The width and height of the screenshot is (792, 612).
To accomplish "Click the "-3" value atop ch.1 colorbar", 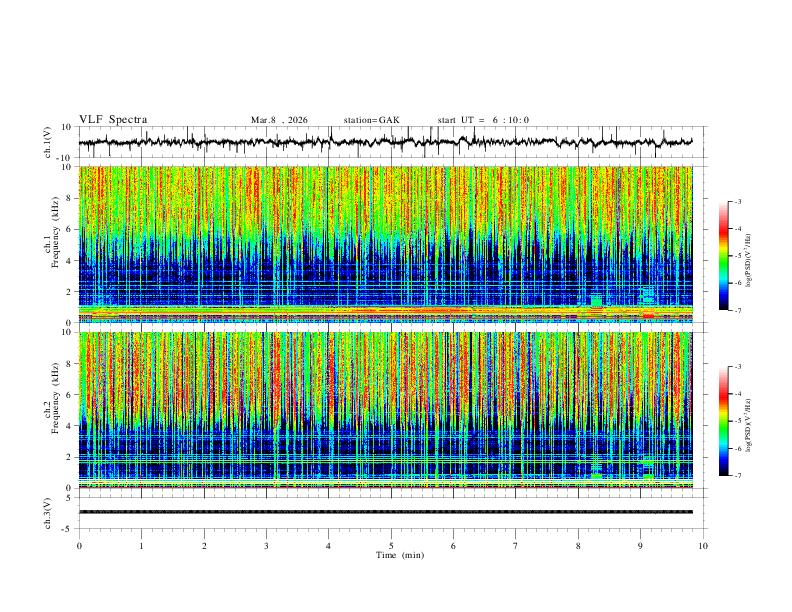I will pos(737,201).
